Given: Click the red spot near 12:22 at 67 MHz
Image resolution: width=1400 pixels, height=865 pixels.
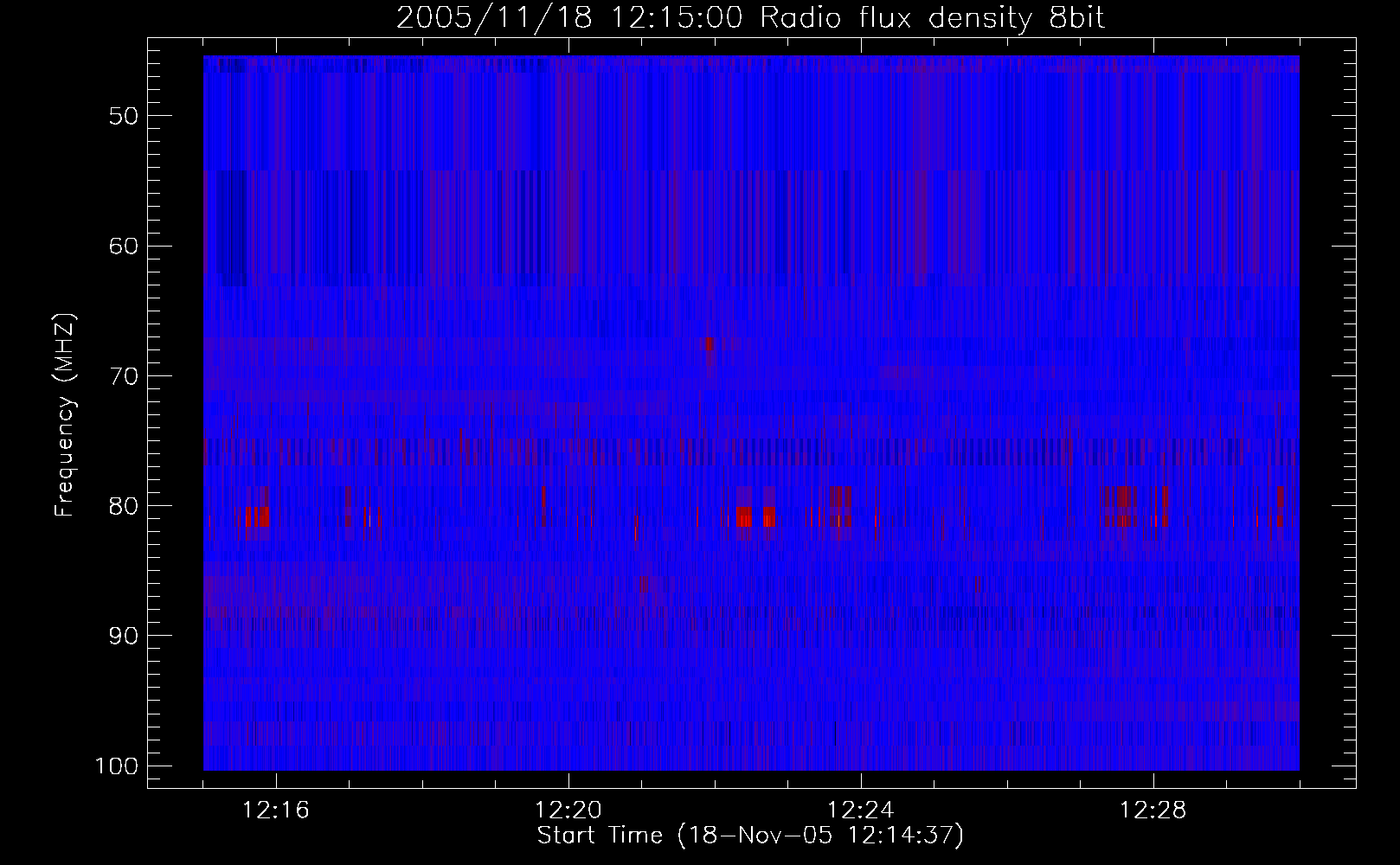Looking at the screenshot, I should 709,343.
